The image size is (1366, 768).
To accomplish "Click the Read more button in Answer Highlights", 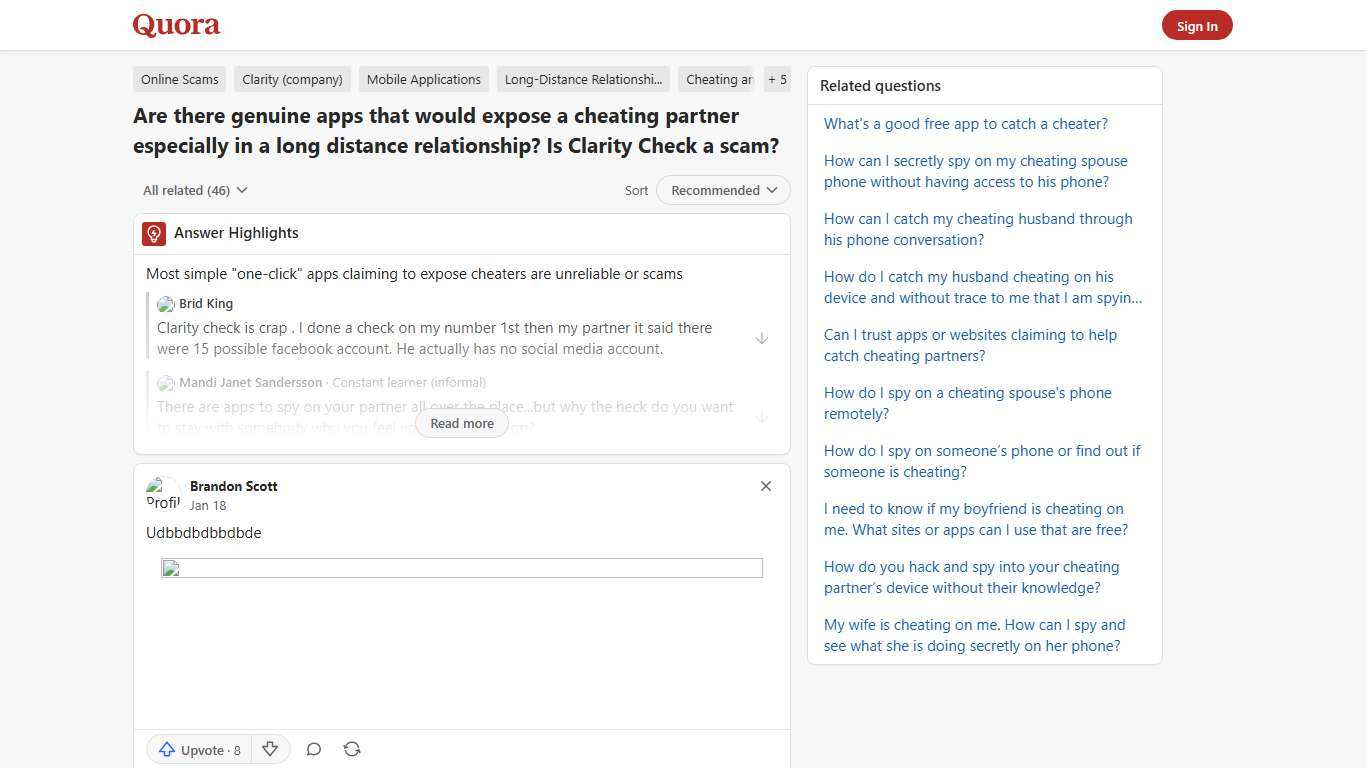I will click(x=461, y=423).
